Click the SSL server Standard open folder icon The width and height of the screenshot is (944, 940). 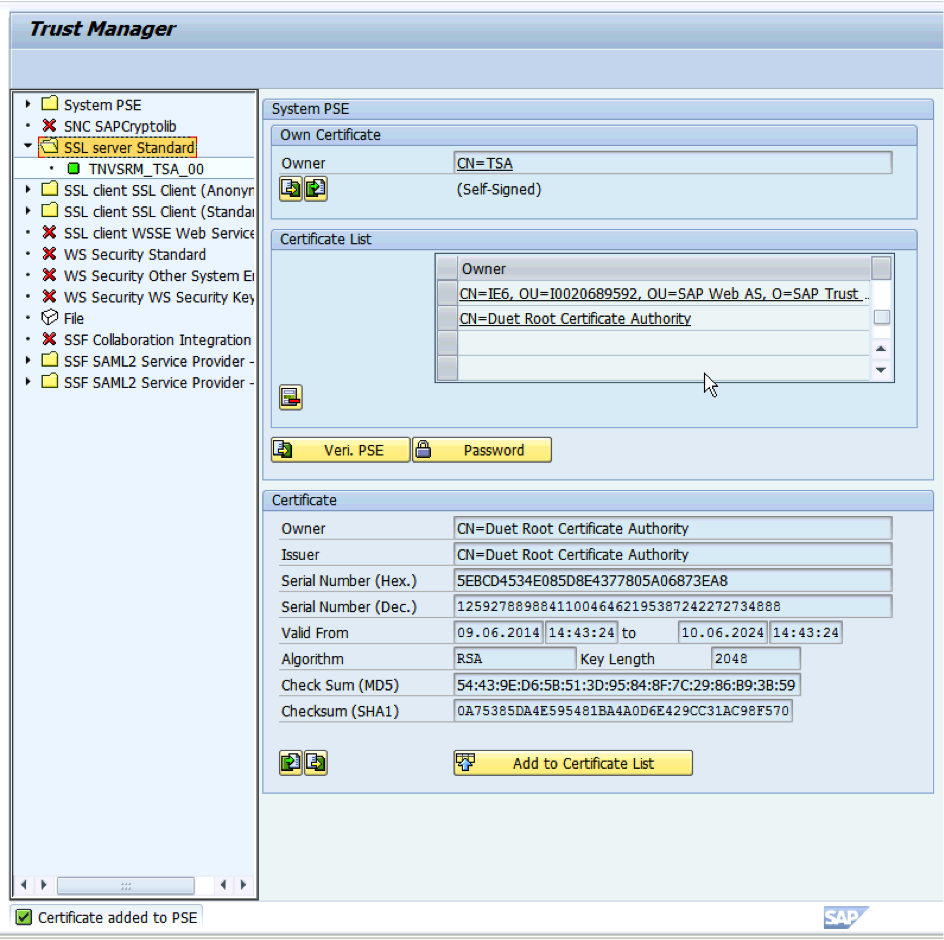click(49, 146)
